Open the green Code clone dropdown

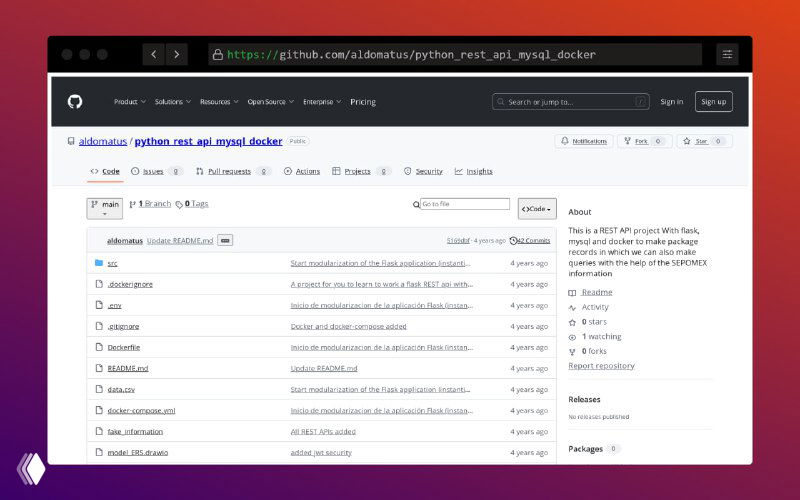[x=537, y=209]
